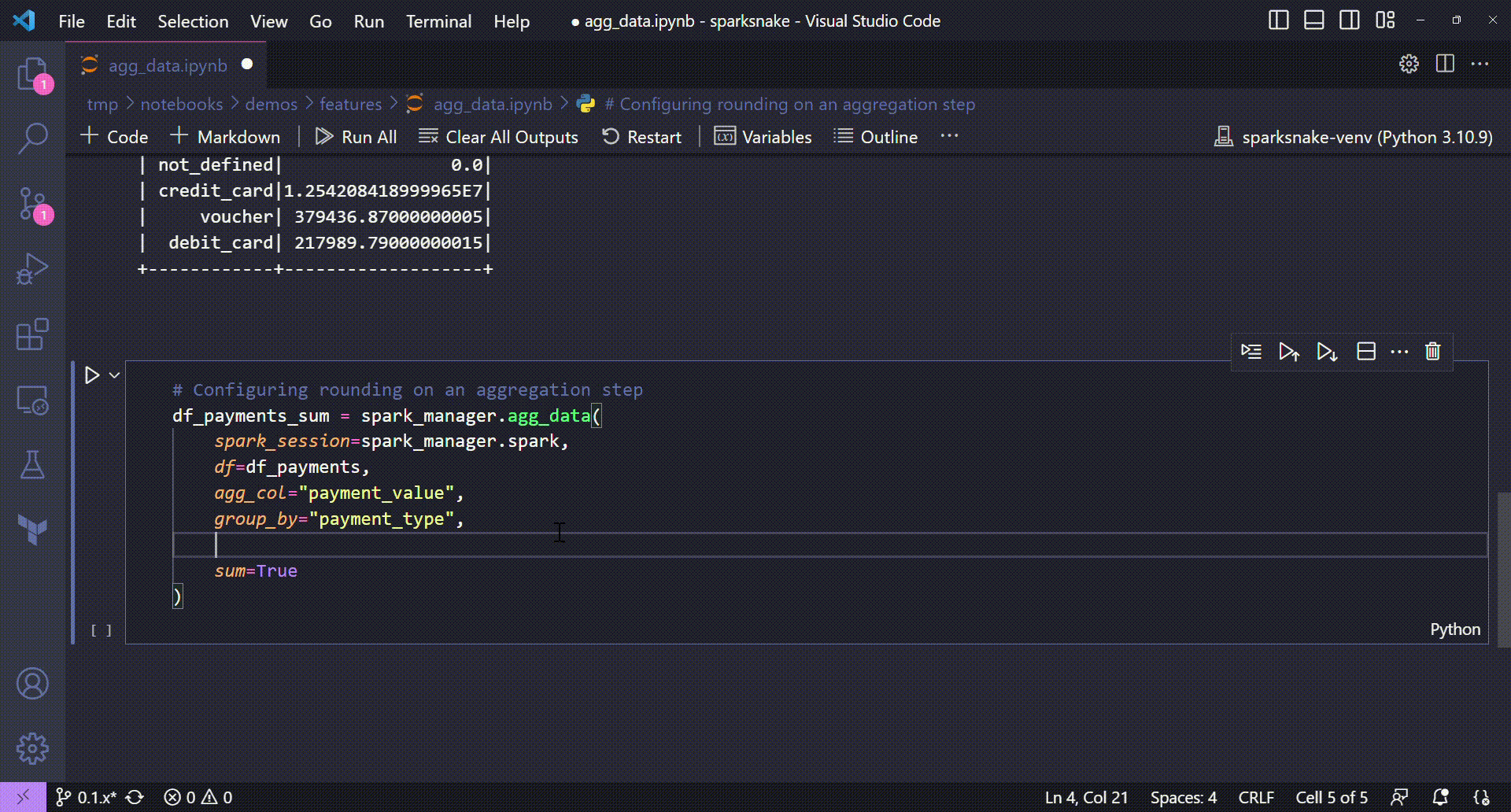Click the empty line in the code cell
Viewport: 1511px width, 812px height.
pos(830,544)
